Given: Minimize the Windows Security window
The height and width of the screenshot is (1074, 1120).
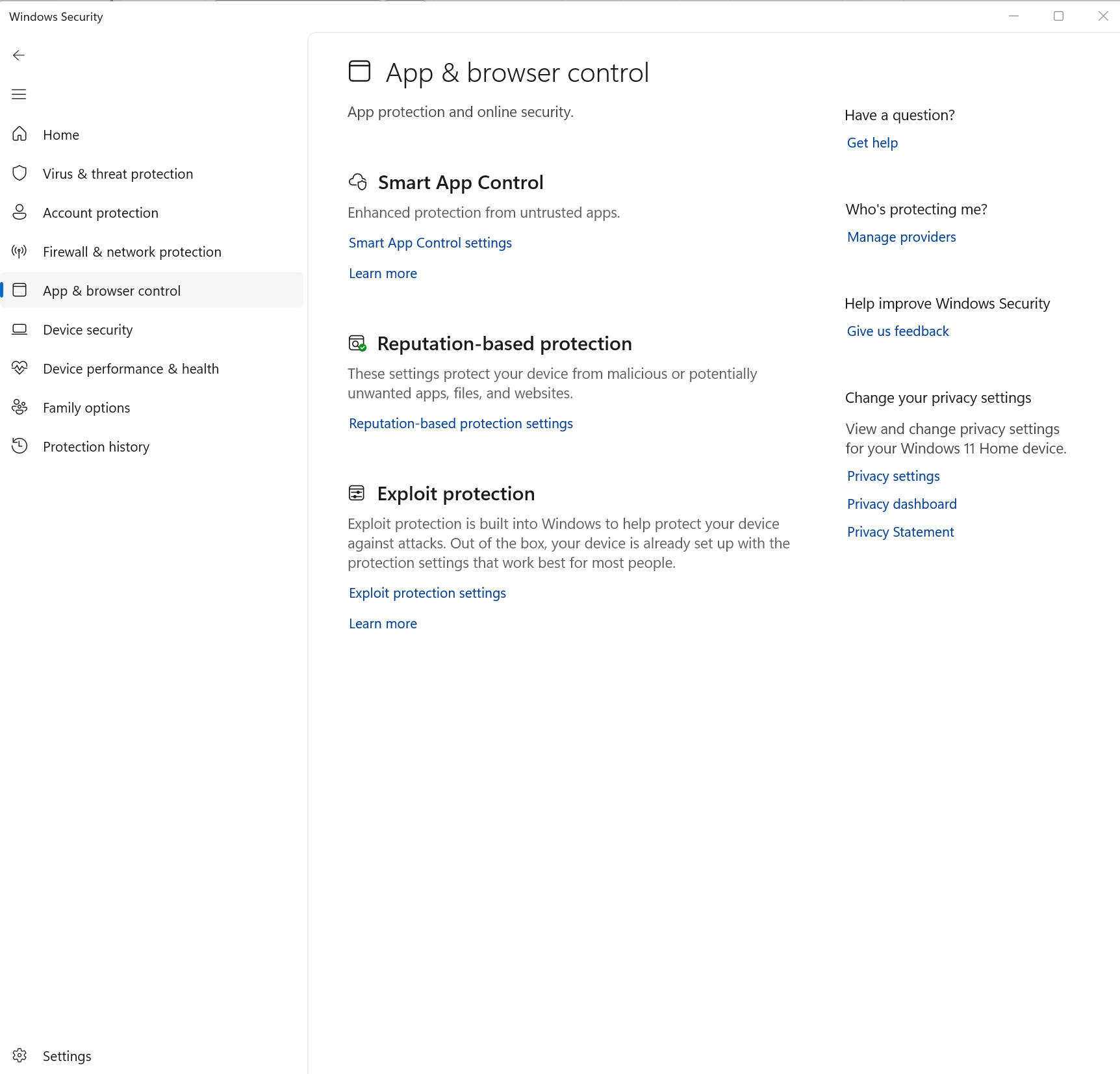Looking at the screenshot, I should [1013, 16].
